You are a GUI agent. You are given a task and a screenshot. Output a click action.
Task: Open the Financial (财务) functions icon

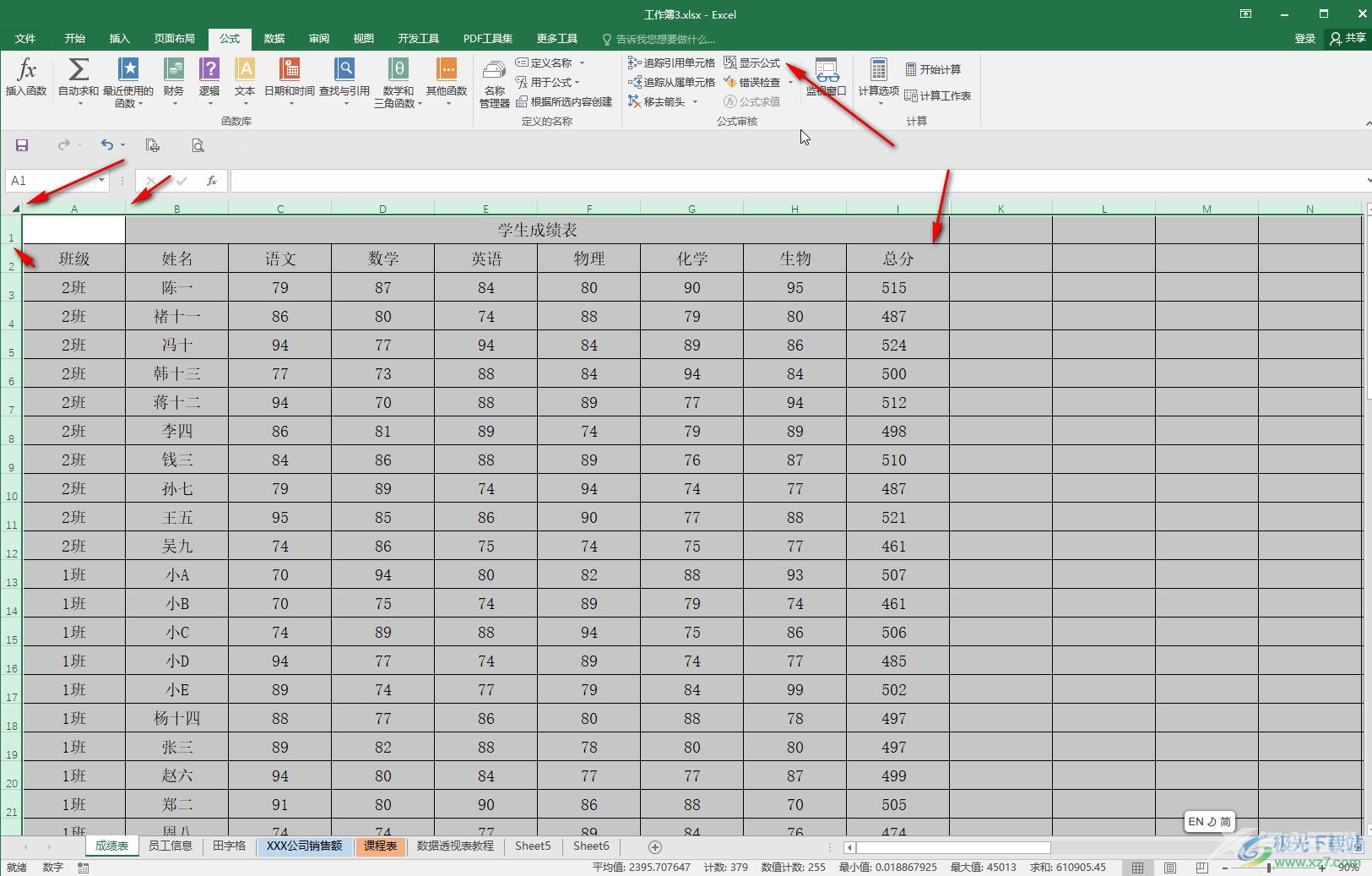click(x=174, y=70)
